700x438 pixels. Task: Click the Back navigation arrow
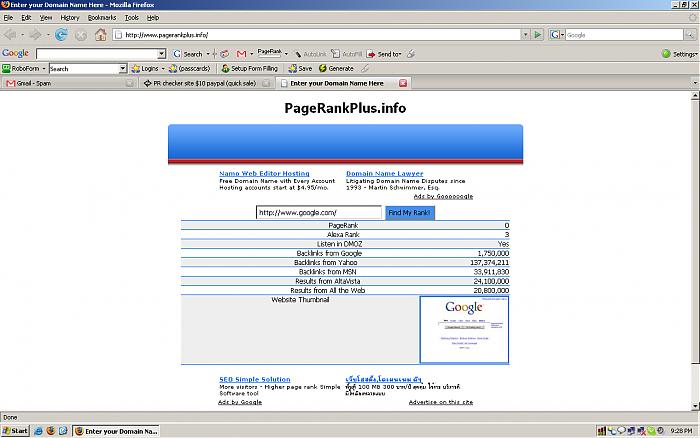12,34
